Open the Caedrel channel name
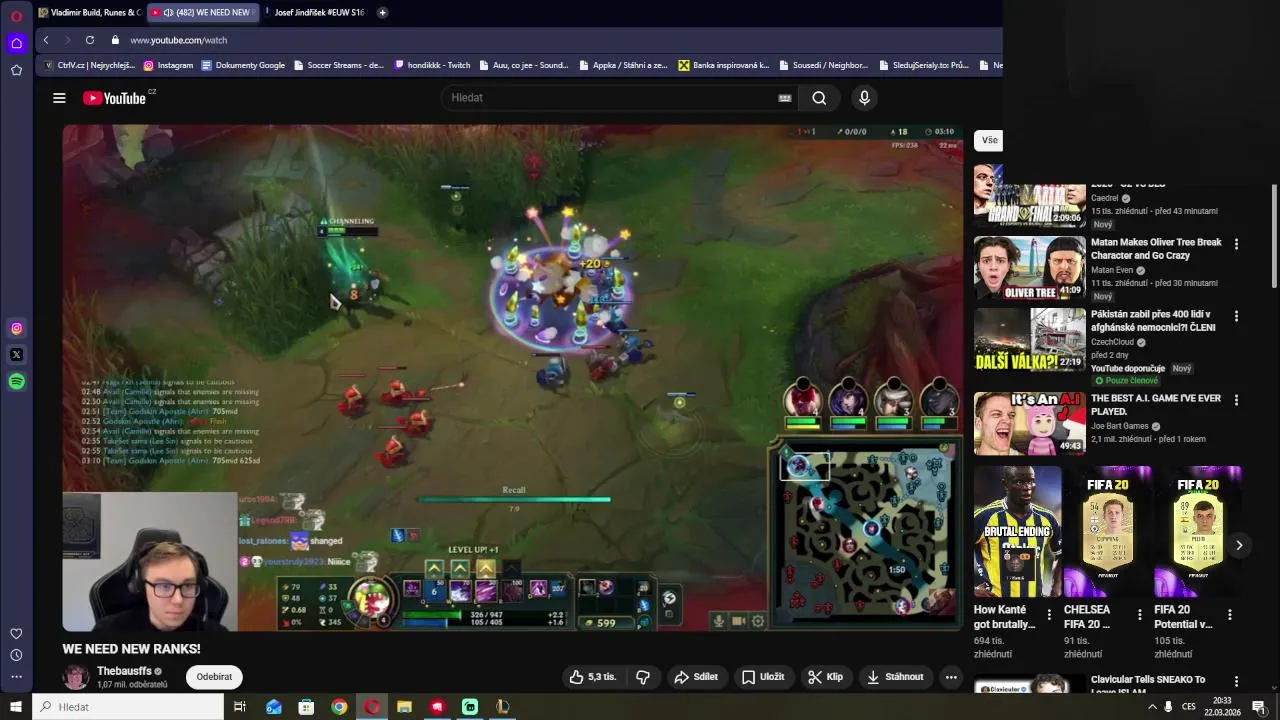 (x=1104, y=198)
